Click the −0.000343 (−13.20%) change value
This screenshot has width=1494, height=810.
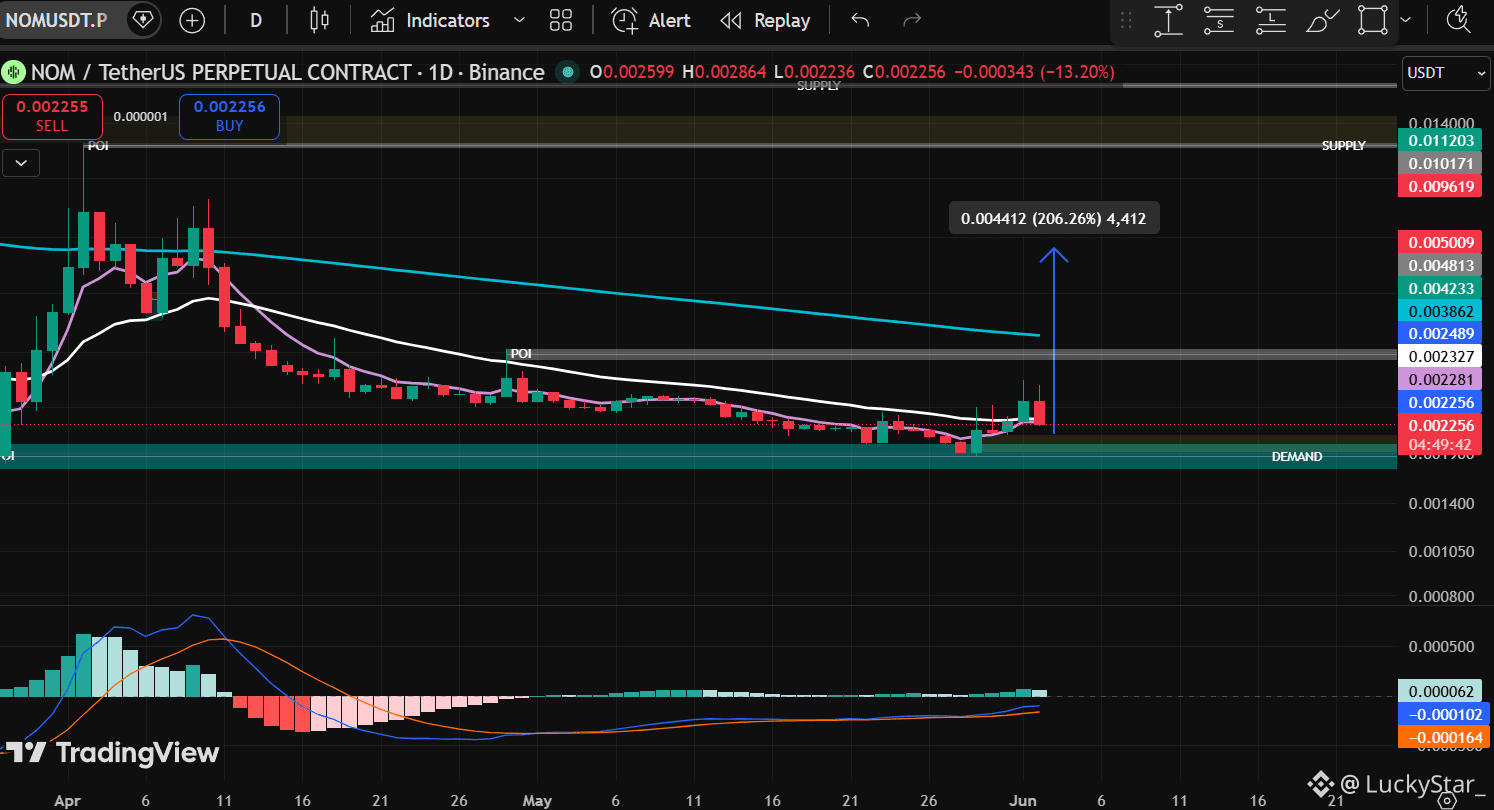click(x=1034, y=72)
